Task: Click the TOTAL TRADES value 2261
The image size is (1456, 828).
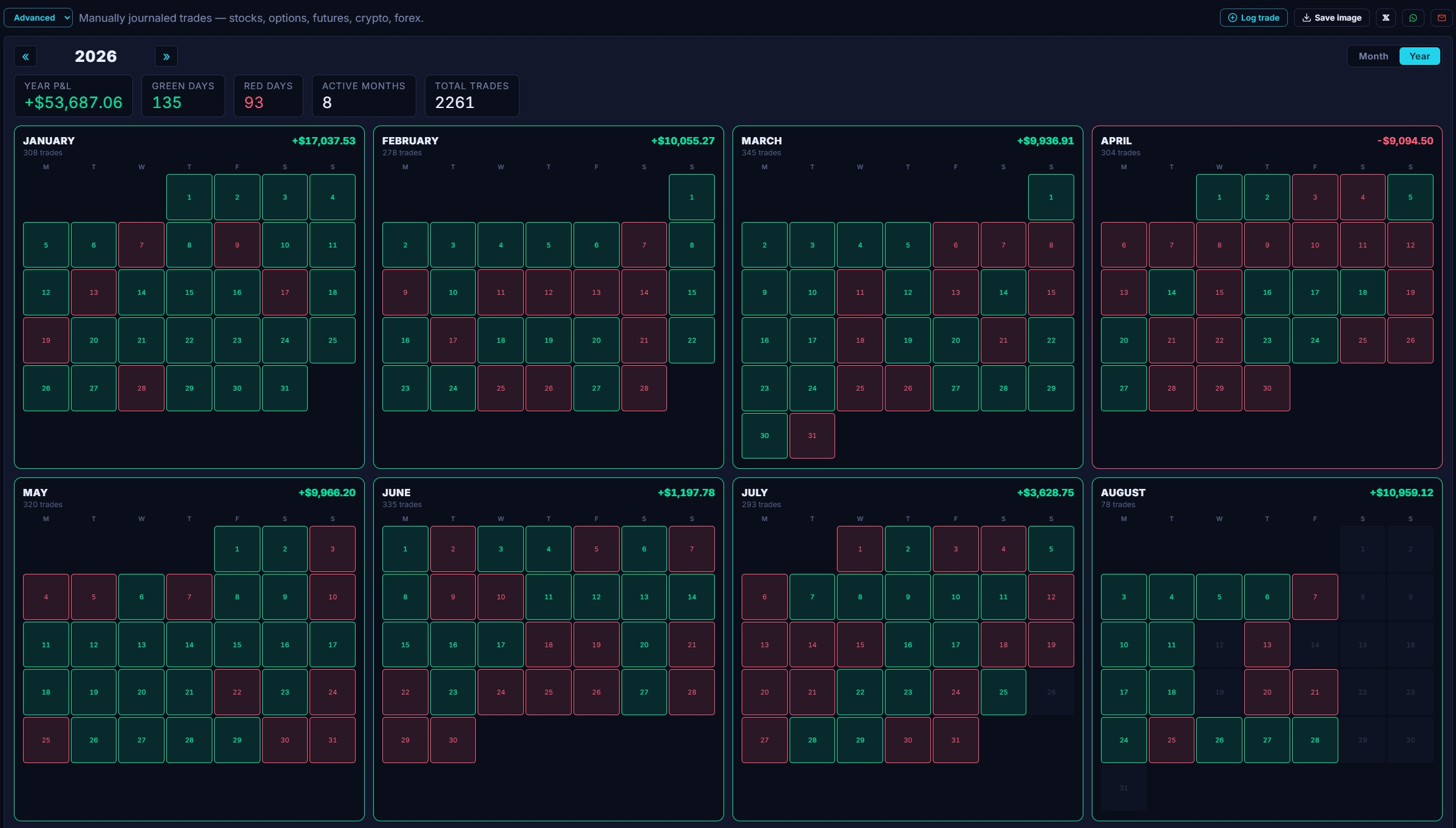Action: click(455, 103)
